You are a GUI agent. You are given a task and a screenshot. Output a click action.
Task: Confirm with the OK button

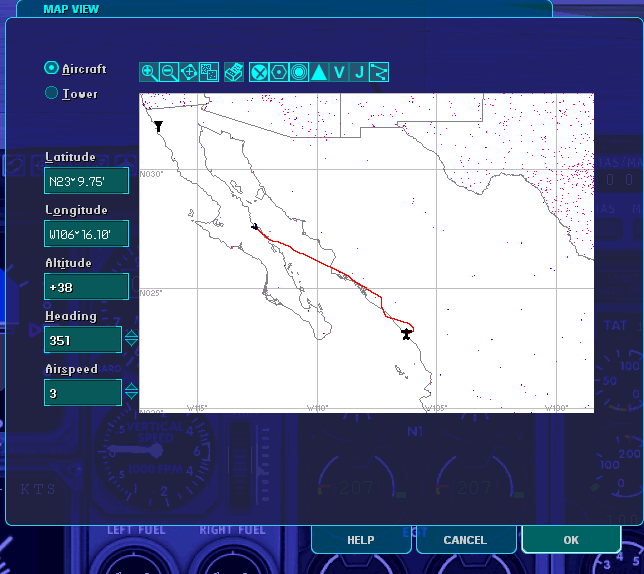(571, 540)
